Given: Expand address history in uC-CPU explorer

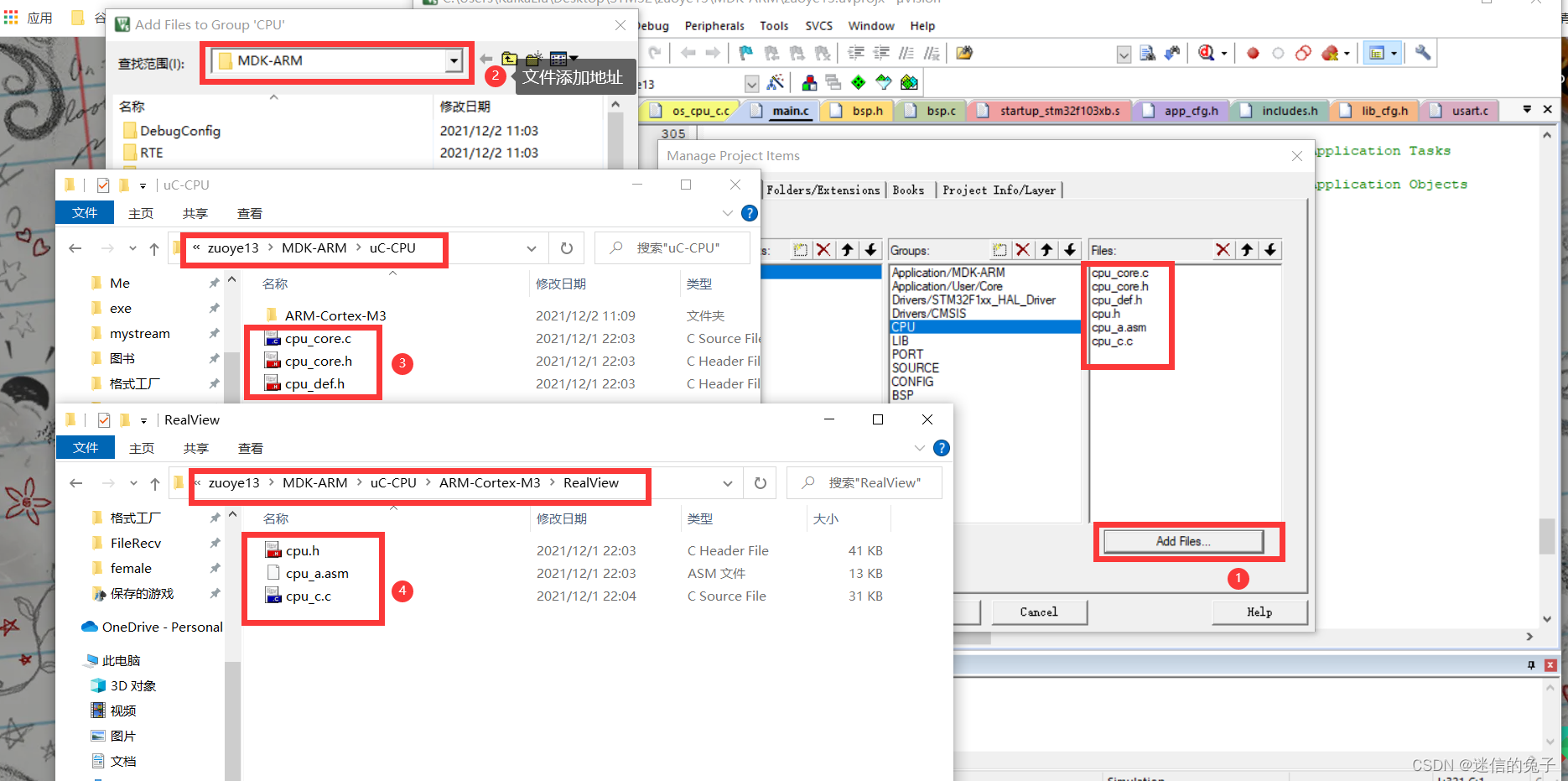Looking at the screenshot, I should [532, 248].
